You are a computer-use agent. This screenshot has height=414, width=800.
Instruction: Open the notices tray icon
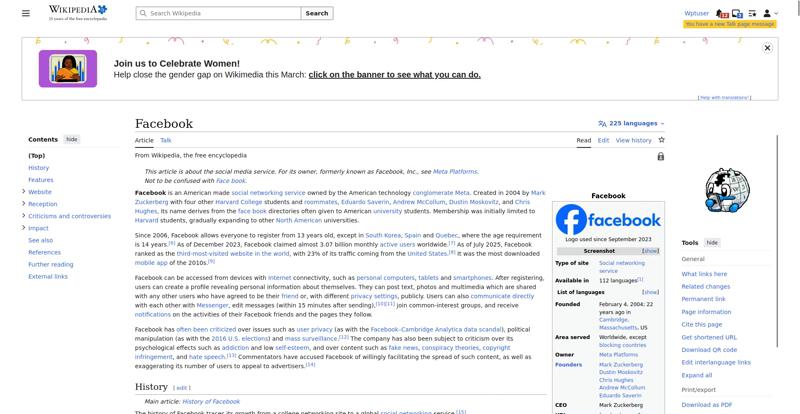coord(737,14)
